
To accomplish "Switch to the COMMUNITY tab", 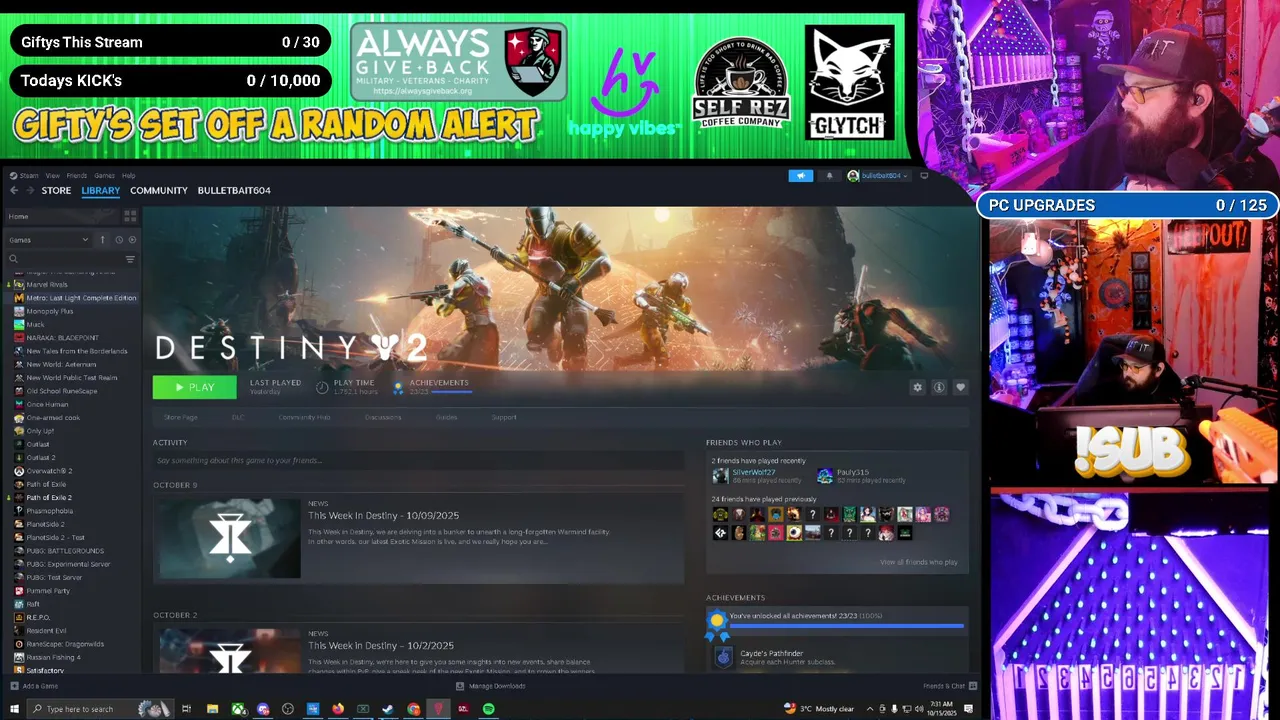I will (x=159, y=190).
